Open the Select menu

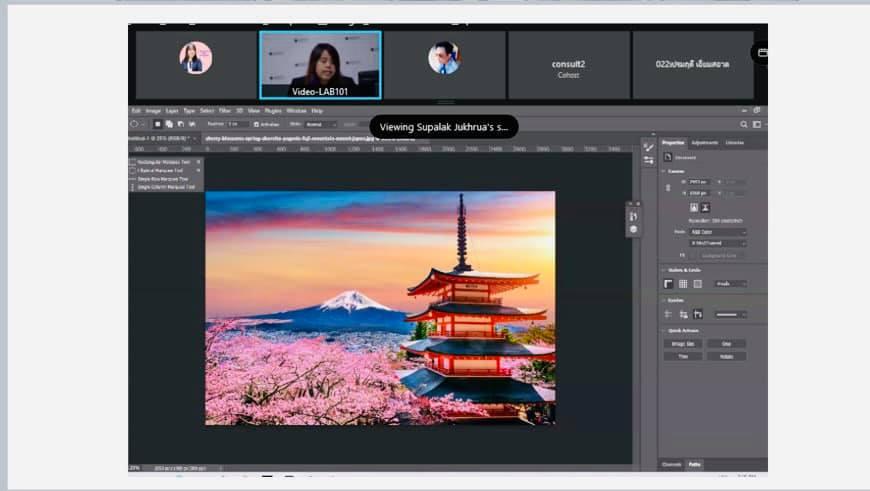point(207,111)
